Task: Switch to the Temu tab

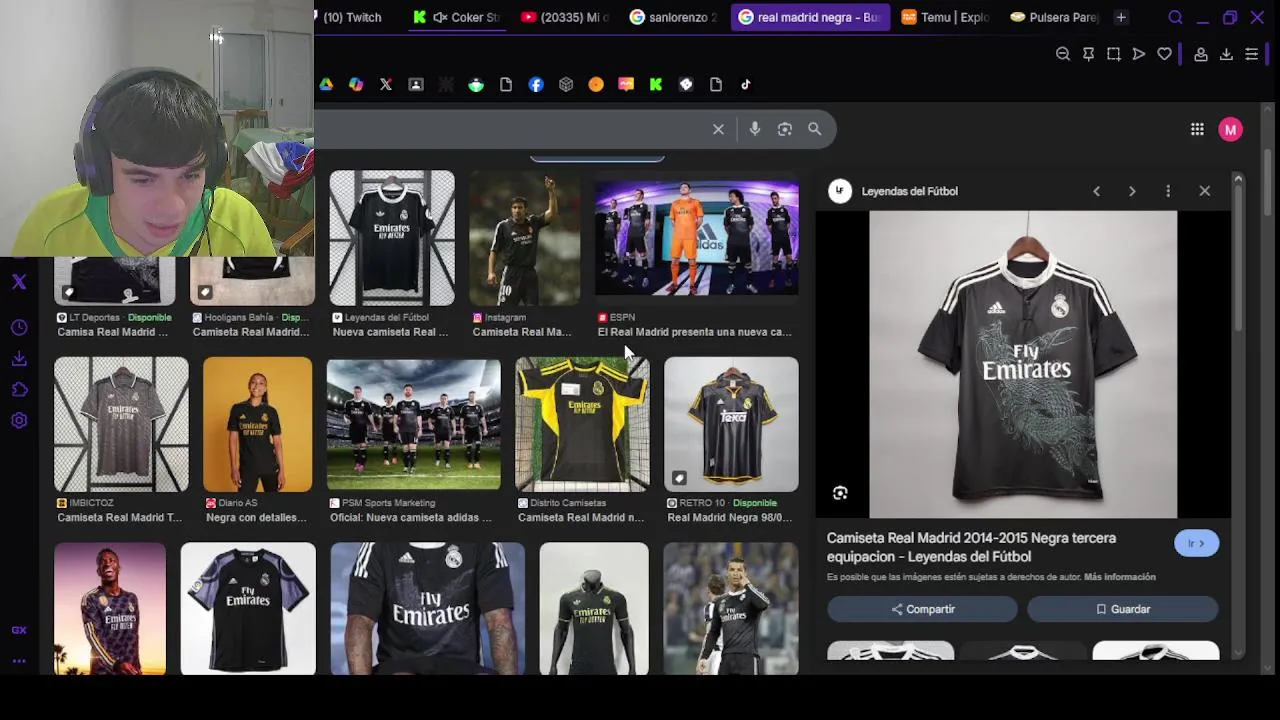Action: 945,17
